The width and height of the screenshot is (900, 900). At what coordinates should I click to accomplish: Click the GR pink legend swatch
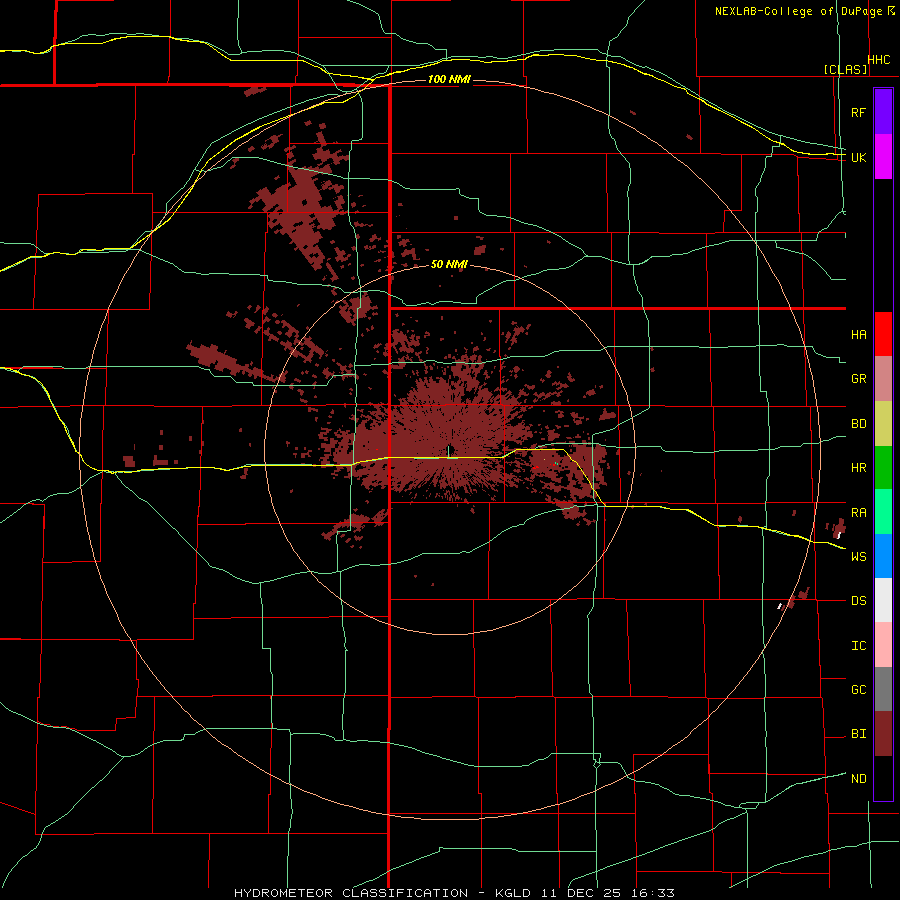coord(883,379)
